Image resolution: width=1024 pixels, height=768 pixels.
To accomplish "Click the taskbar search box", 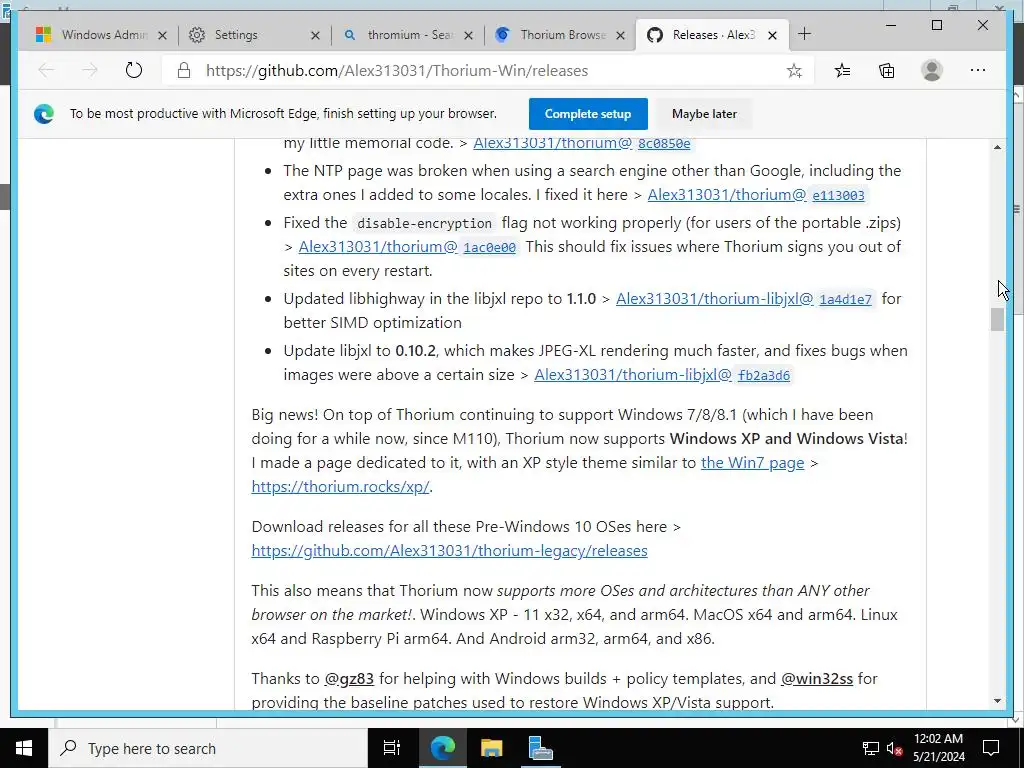I will (x=208, y=748).
